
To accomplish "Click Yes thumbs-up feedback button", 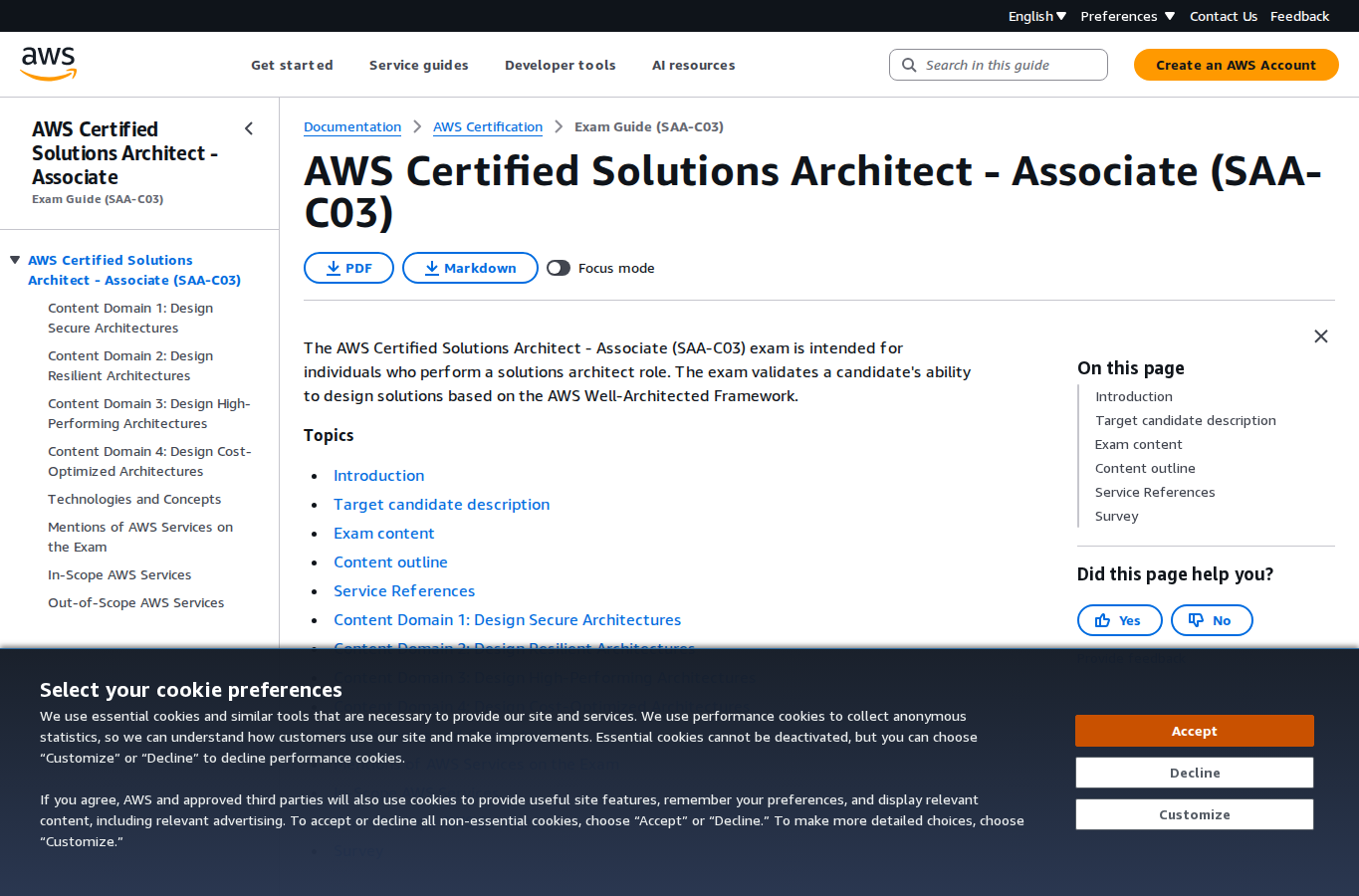I will 1120,620.
